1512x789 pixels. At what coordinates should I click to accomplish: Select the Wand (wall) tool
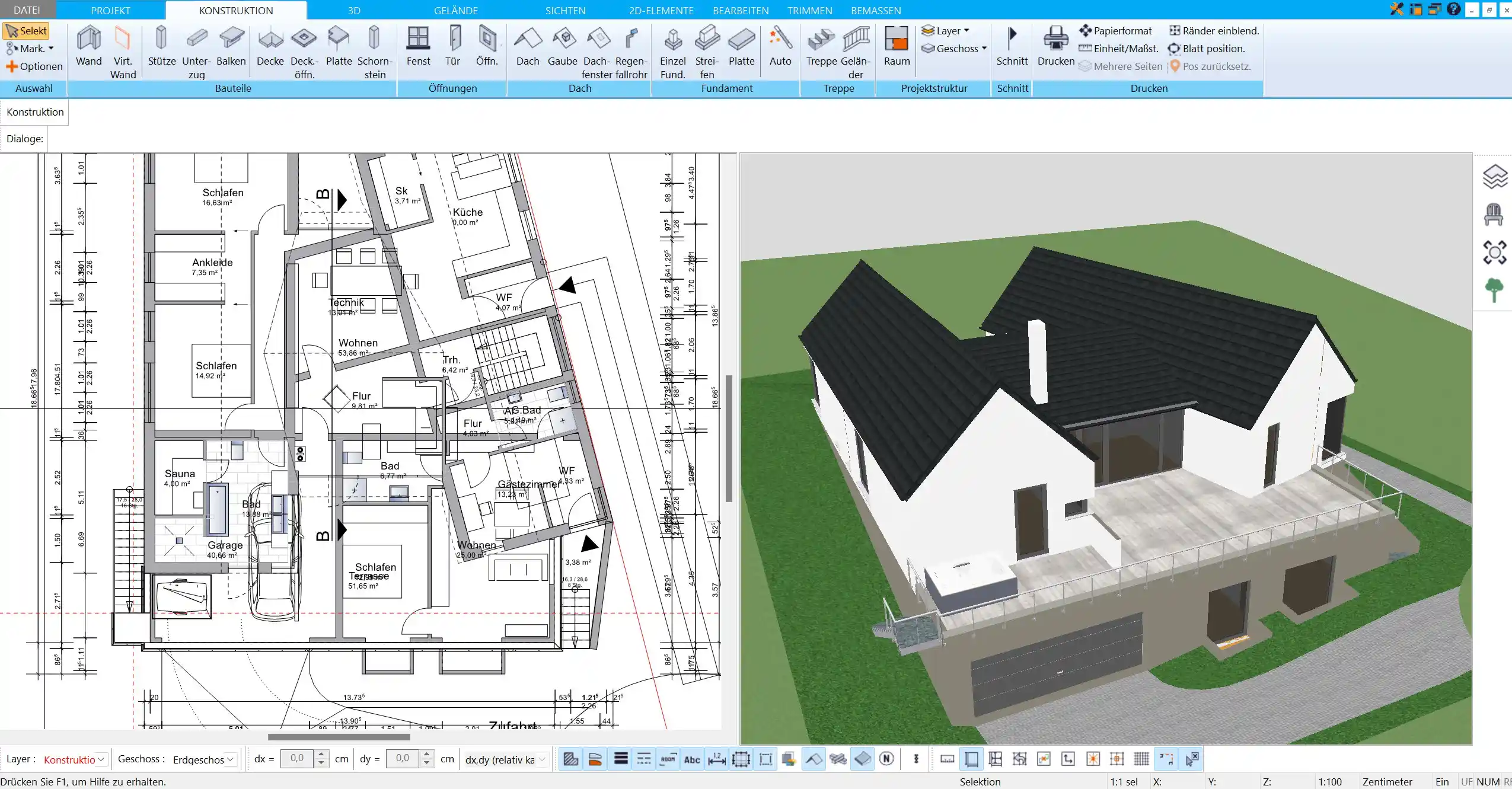pyautogui.click(x=89, y=46)
